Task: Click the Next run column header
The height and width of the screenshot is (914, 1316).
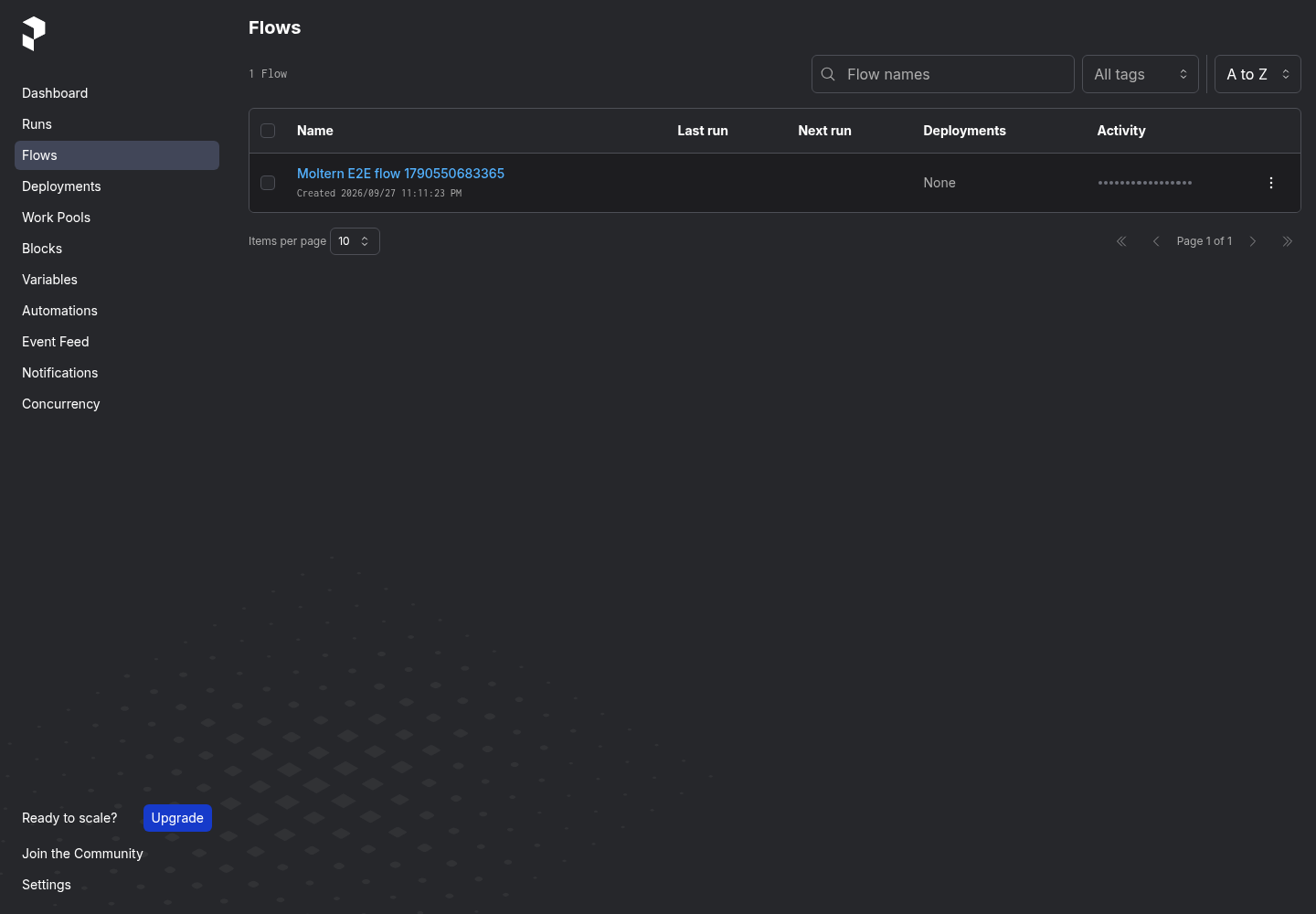Action: point(824,131)
